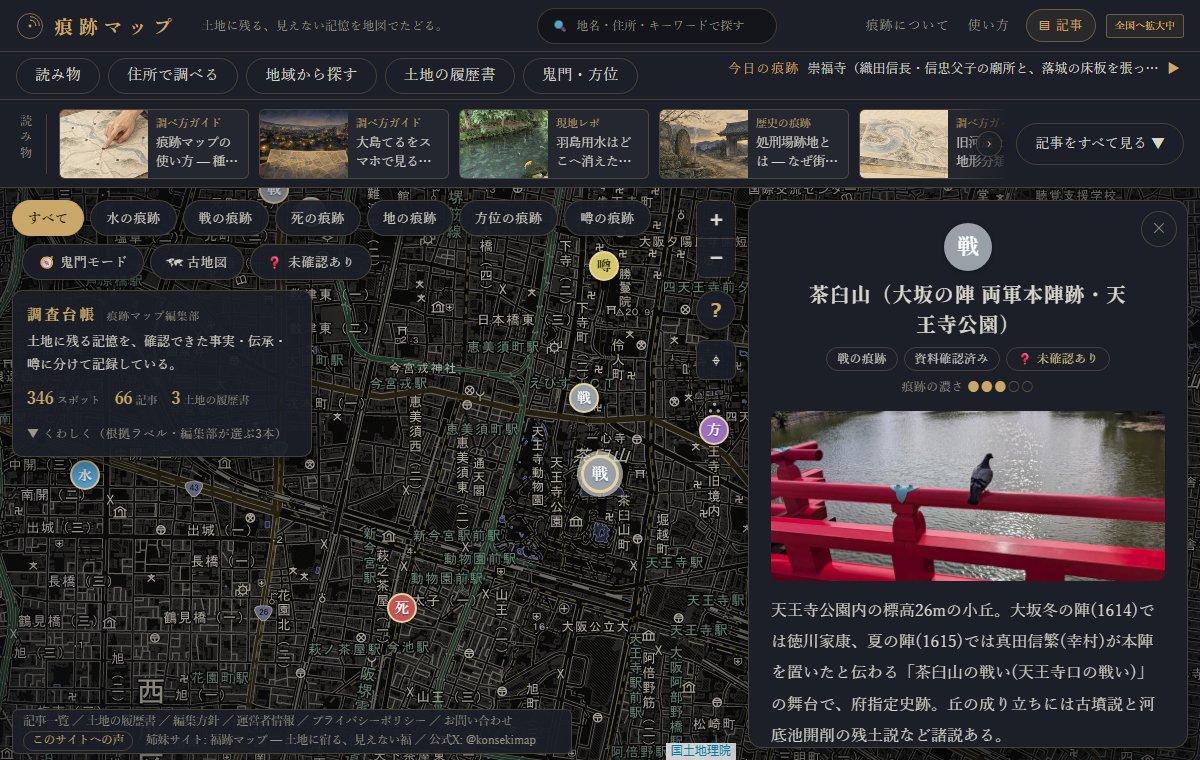The height and width of the screenshot is (760, 1200).
Task: Click the map zoom in plus button
Action: point(716,220)
